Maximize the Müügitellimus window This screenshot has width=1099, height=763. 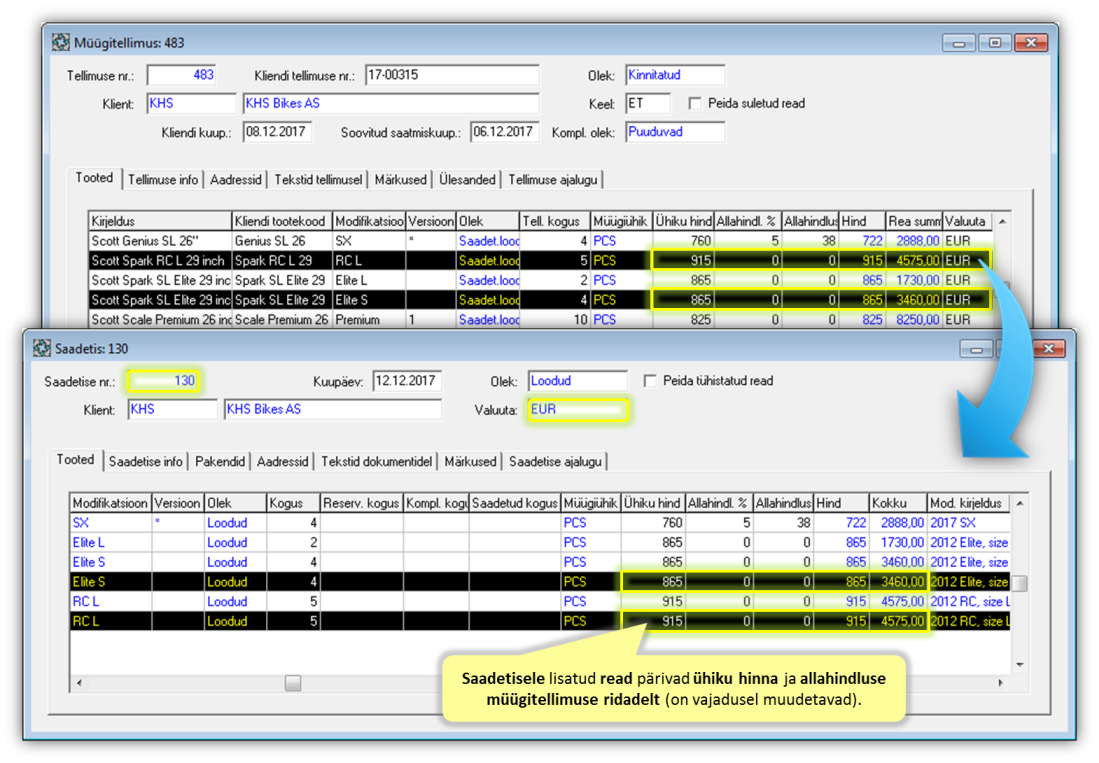pos(994,43)
